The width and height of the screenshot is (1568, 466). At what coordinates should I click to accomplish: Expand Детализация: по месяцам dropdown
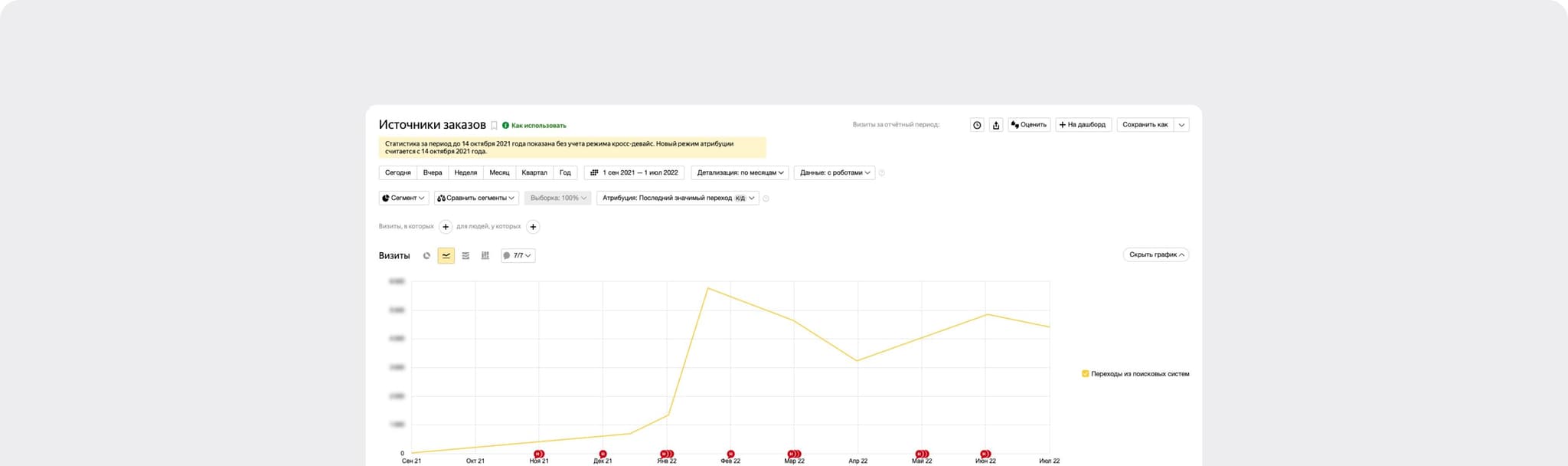[x=740, y=173]
